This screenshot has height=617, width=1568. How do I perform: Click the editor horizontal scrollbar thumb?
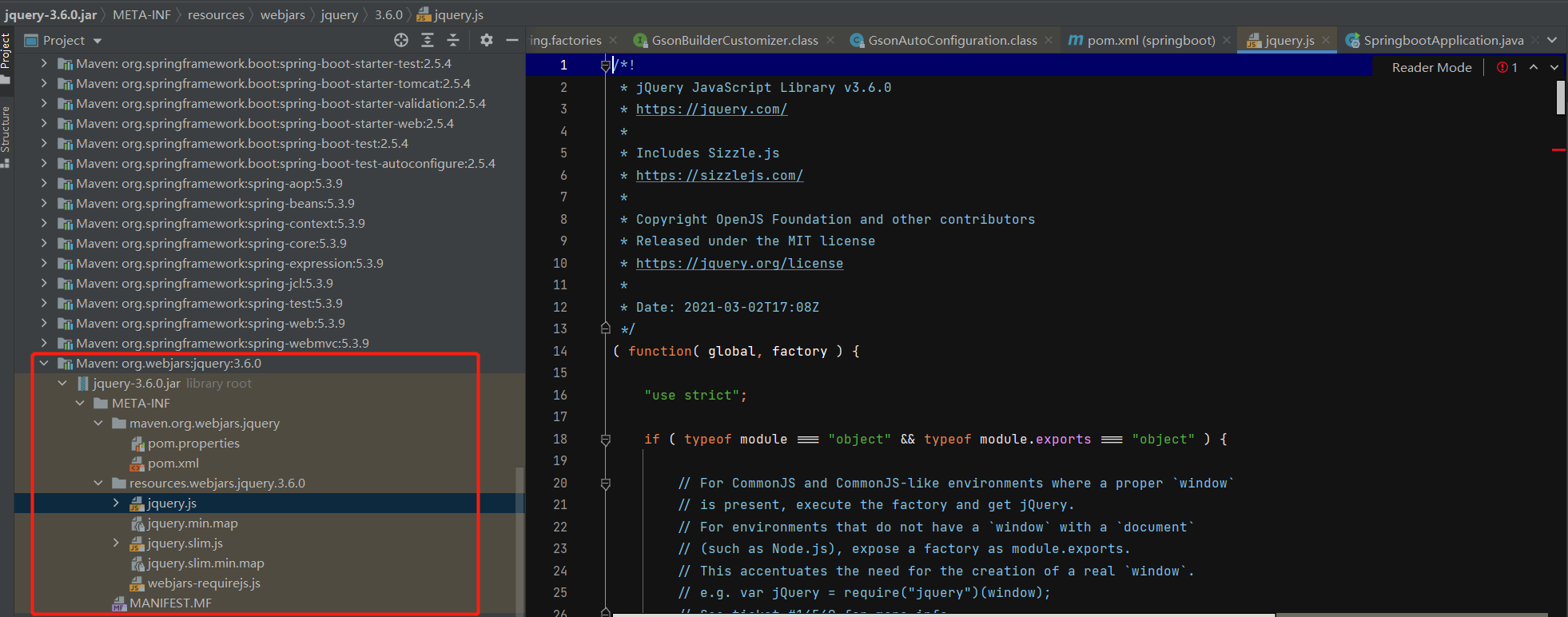(x=943, y=615)
